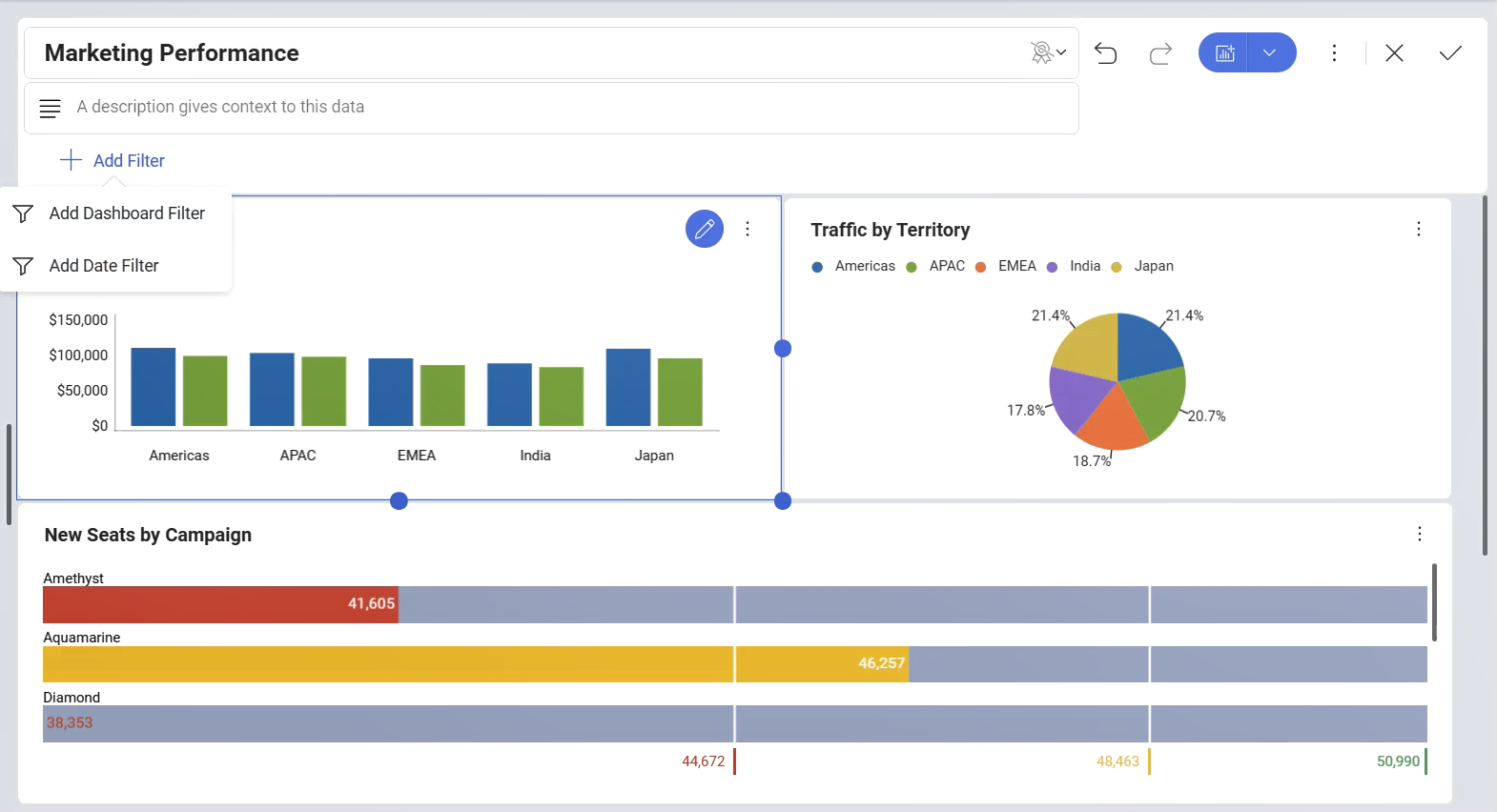This screenshot has width=1497, height=812.
Task: Expand the dropdown next to add visualization
Action: point(1269,53)
